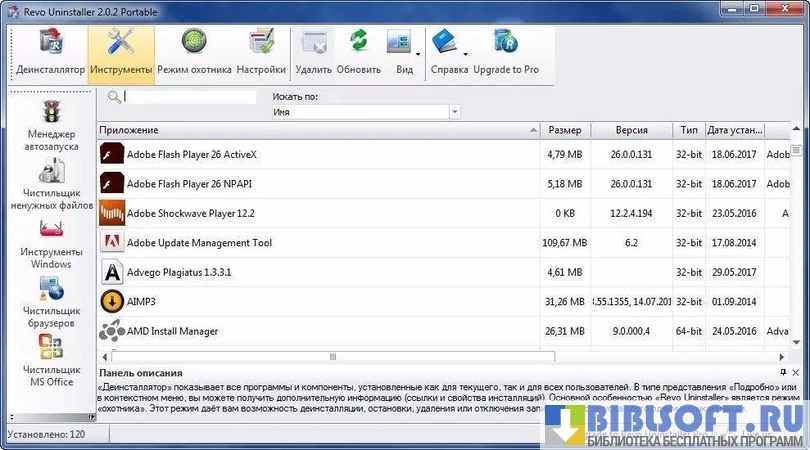
Task: Expand the Вид dropdown arrow
Action: pyautogui.click(x=418, y=53)
